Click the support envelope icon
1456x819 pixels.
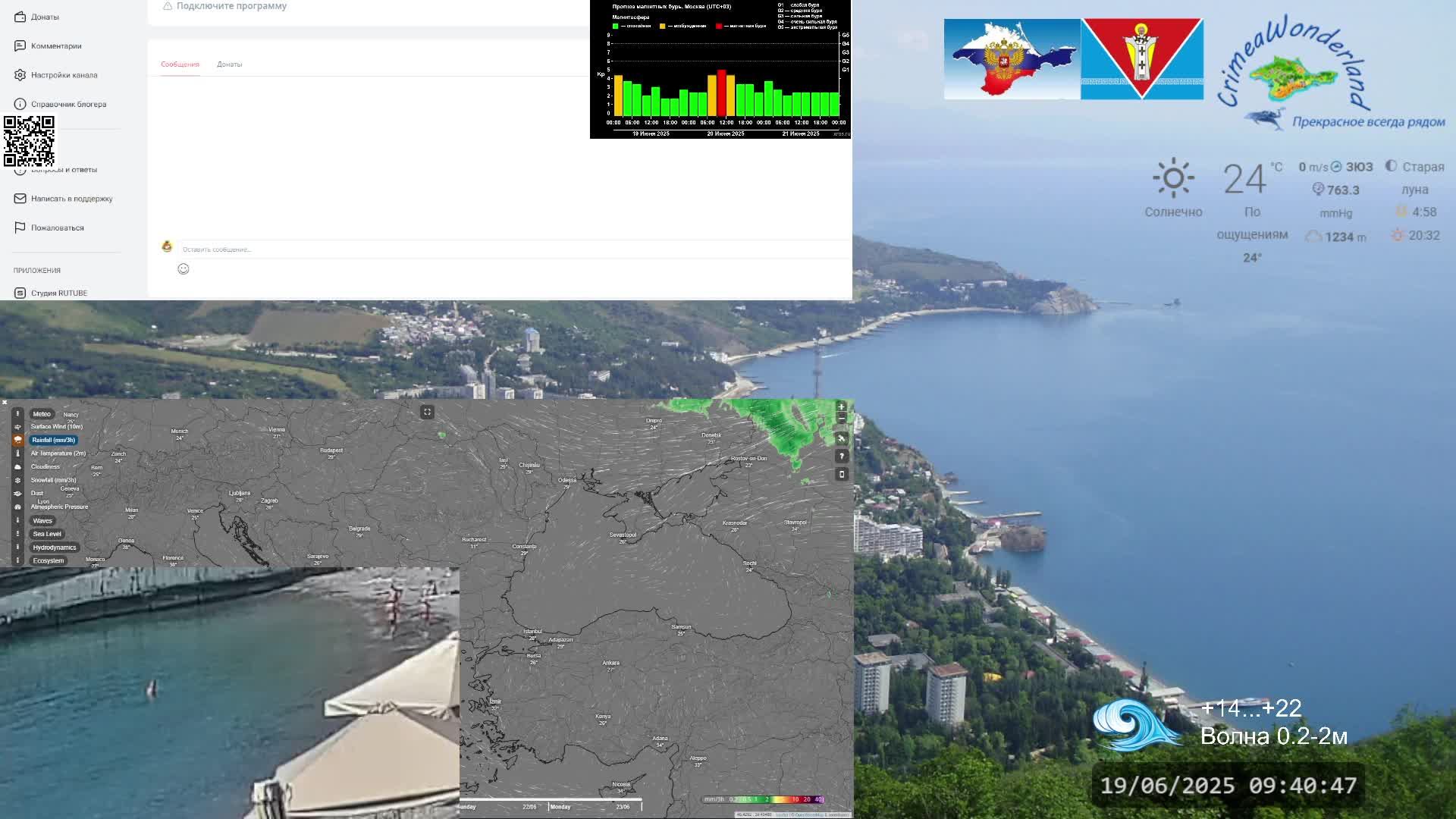(20, 199)
